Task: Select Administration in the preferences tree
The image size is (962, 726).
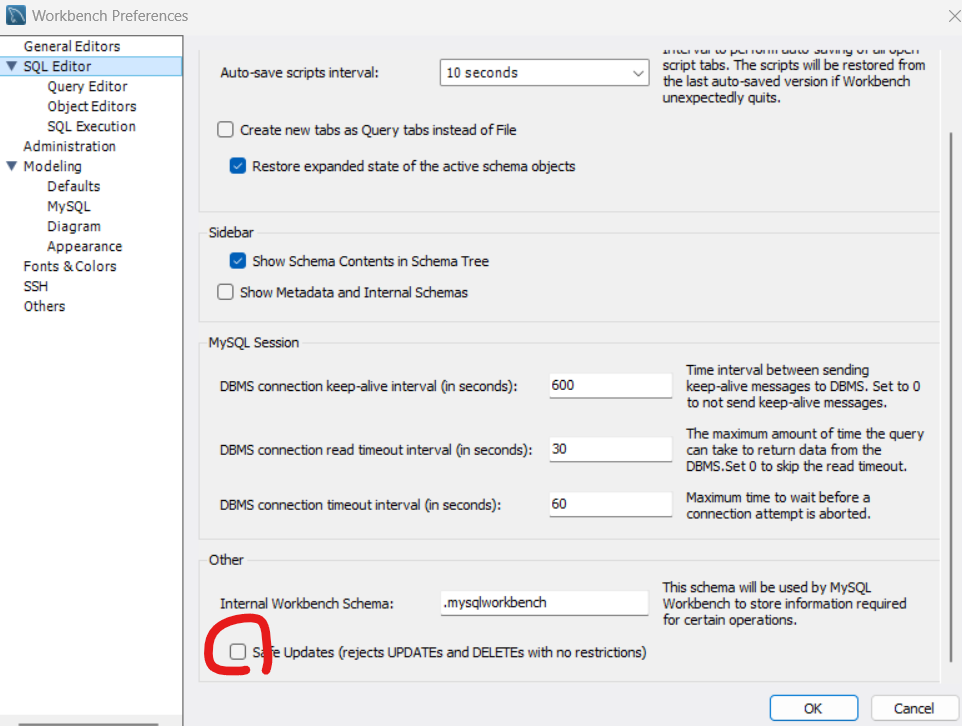Action: 69,146
